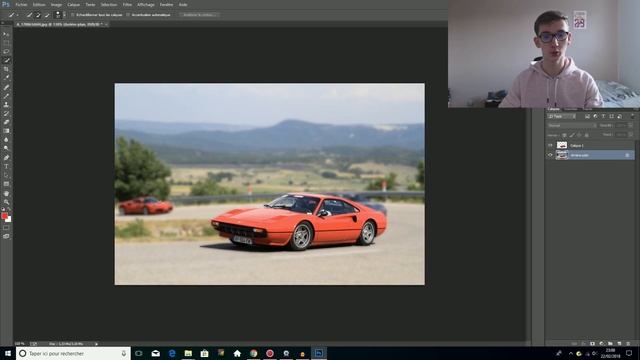Select the Calque 1 layer thumbnail
The height and width of the screenshot is (360, 640).
[562, 145]
